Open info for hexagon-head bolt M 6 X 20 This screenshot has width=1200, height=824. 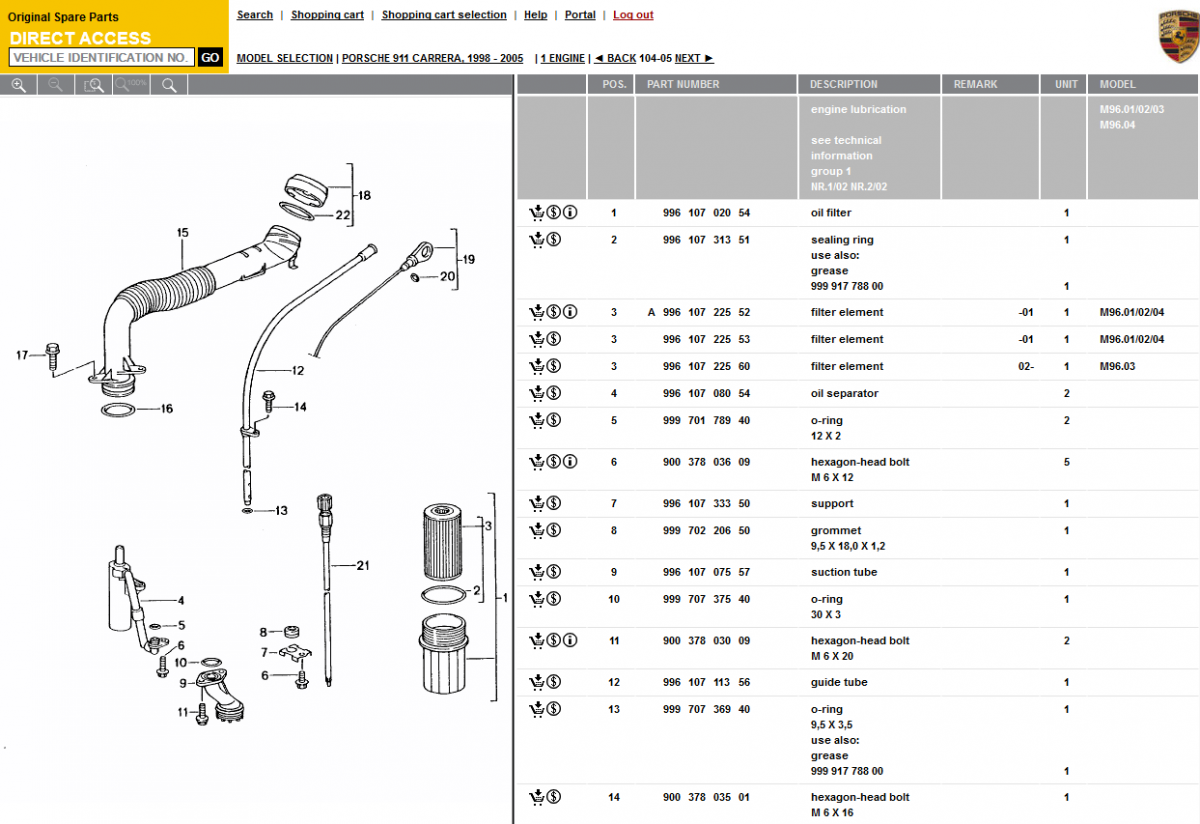[570, 640]
